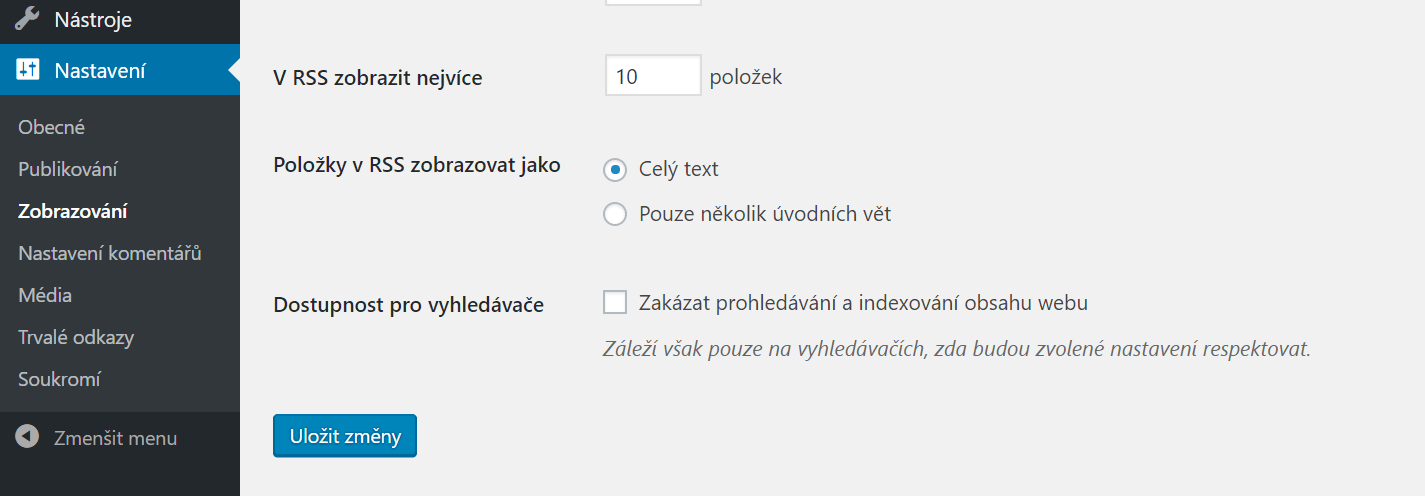Click the wrench icon beside Nástroje

point(27,19)
